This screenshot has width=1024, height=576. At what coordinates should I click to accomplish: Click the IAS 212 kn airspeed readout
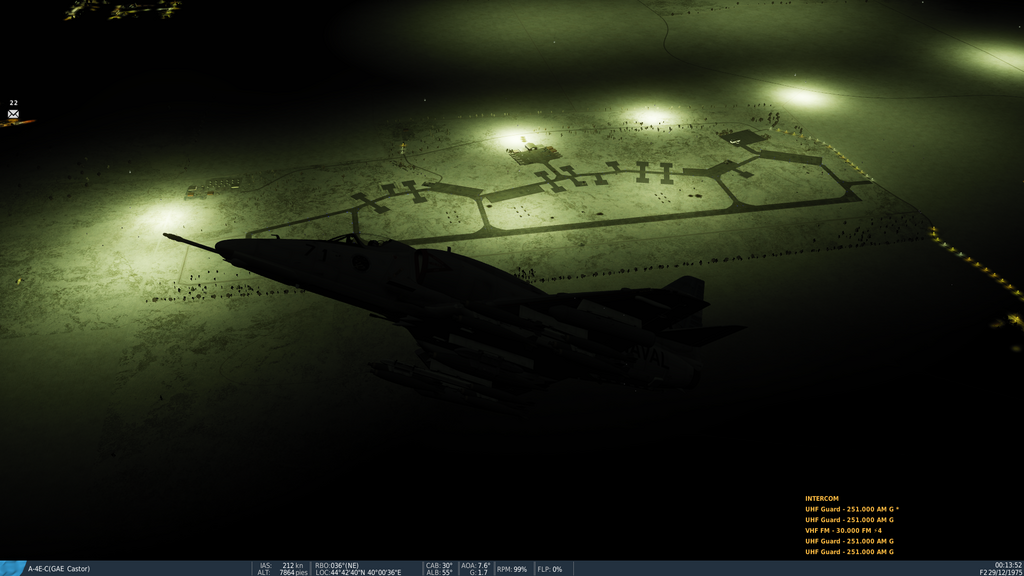point(281,566)
